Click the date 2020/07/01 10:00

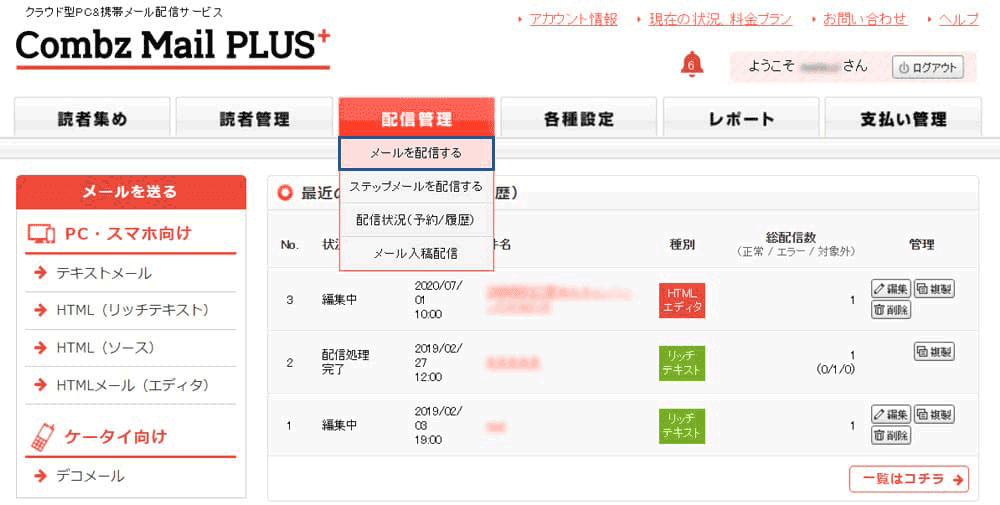pos(439,300)
